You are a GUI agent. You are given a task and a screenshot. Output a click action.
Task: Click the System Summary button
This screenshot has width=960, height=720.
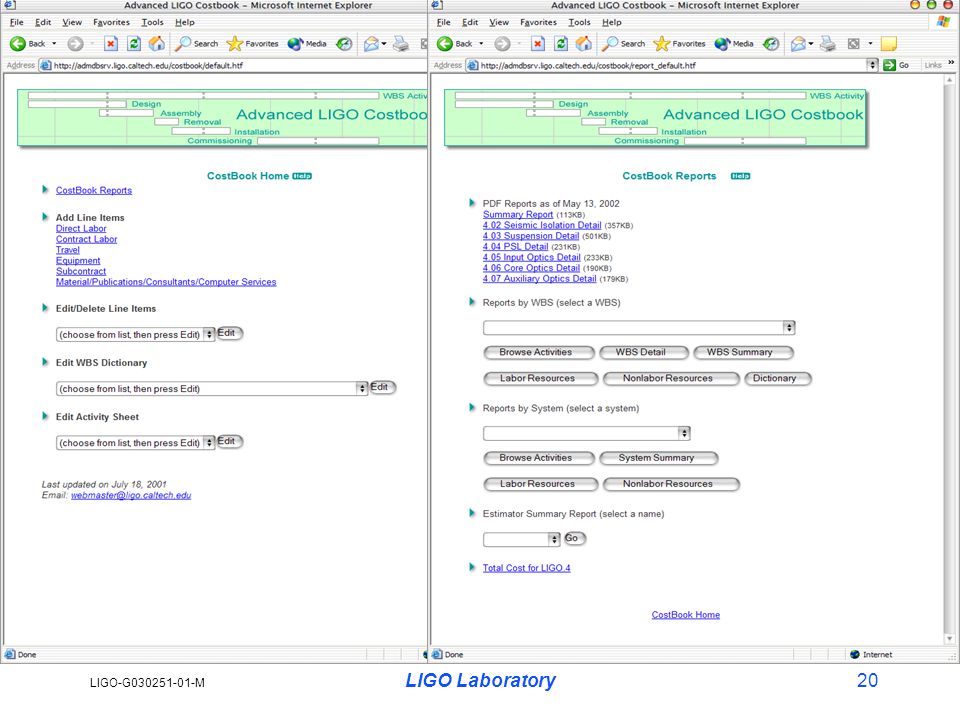pos(659,458)
